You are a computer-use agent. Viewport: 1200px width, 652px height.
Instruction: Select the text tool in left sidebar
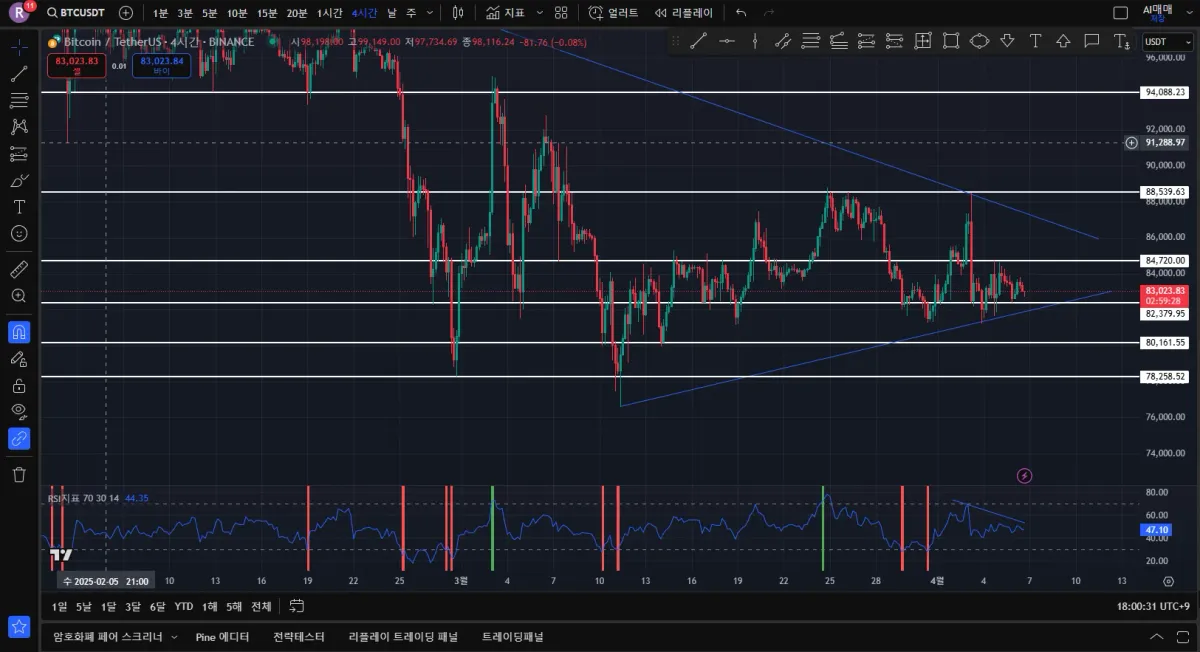point(19,207)
